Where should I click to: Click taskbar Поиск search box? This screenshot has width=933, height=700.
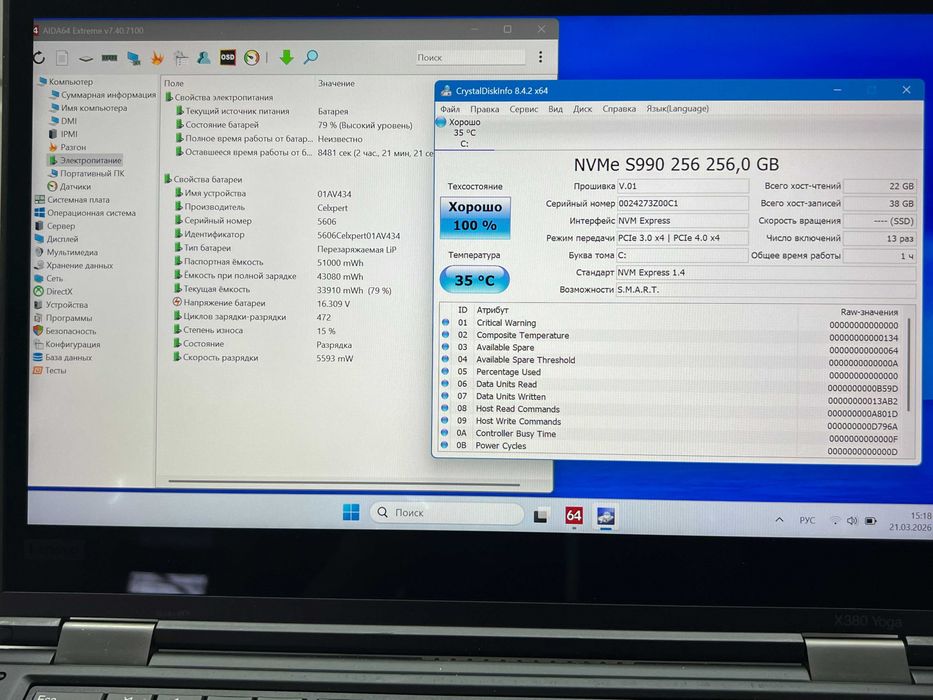tap(447, 512)
